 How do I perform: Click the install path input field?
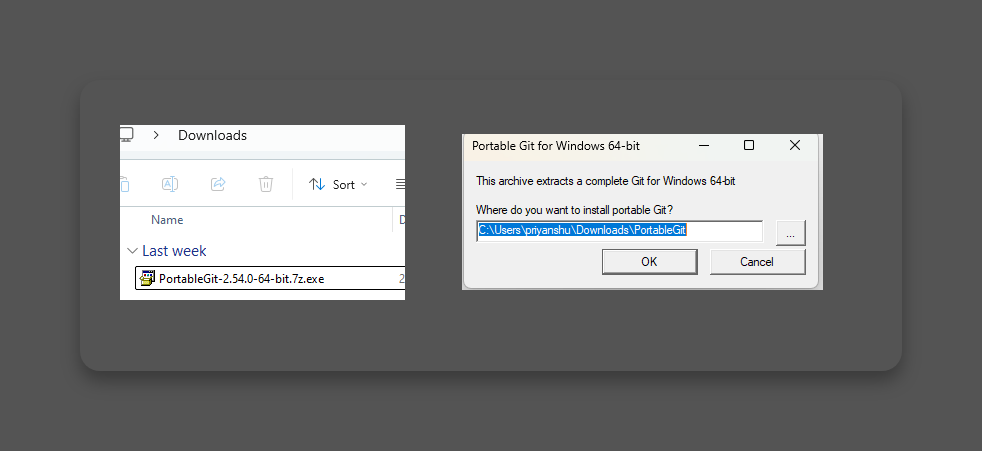[619, 231]
